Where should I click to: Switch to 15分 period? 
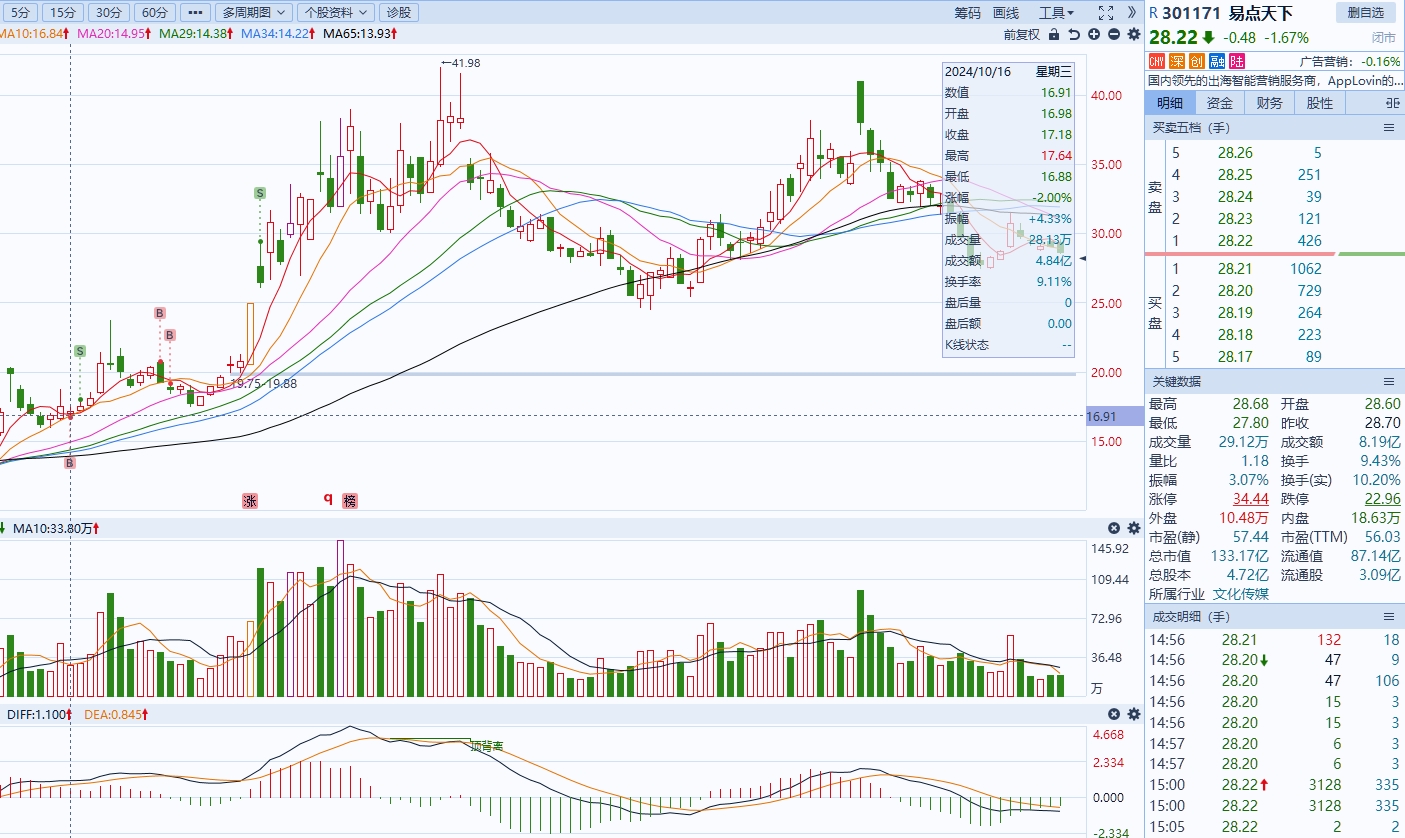point(62,13)
